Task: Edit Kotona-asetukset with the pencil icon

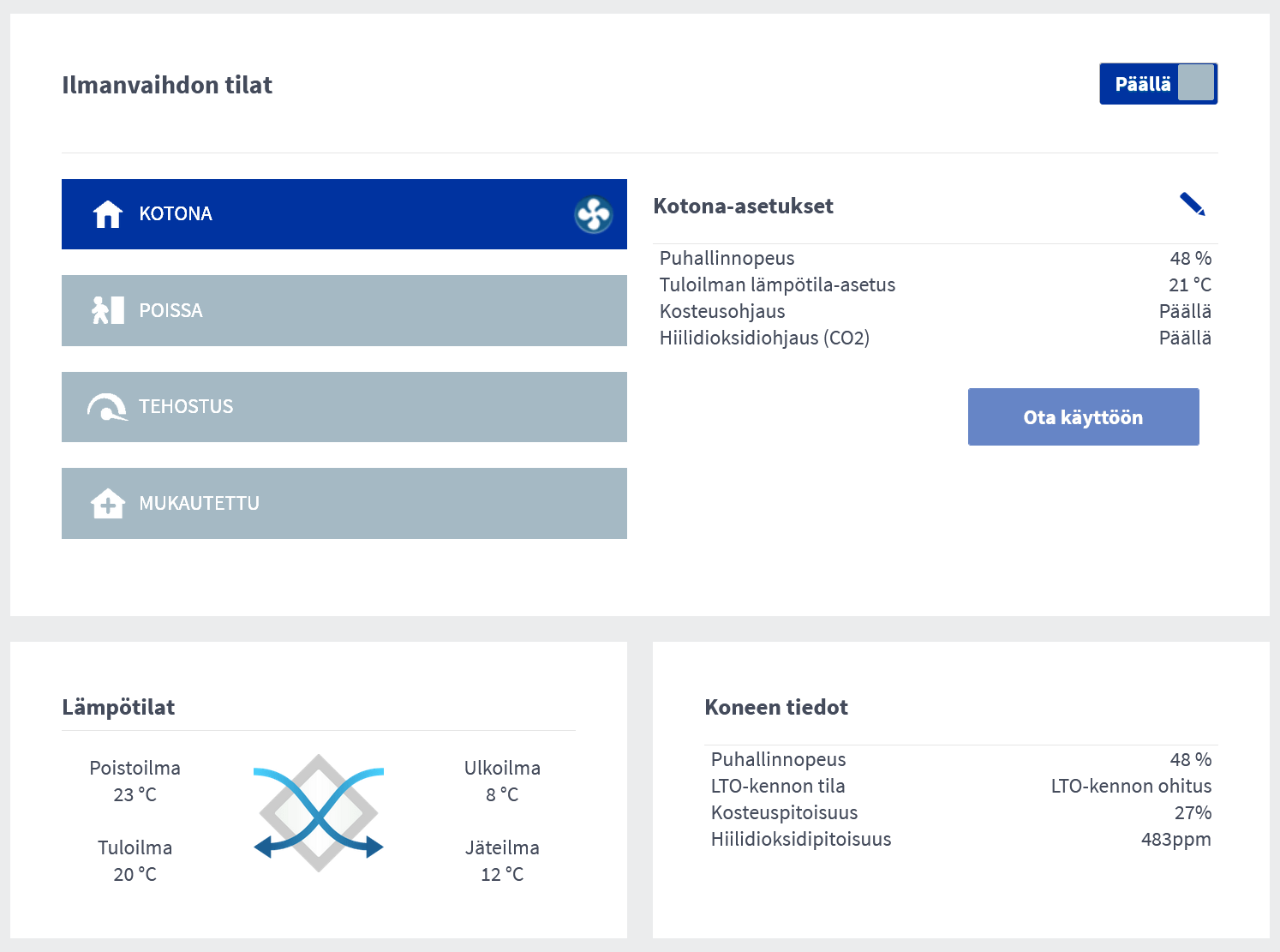Action: [x=1192, y=205]
